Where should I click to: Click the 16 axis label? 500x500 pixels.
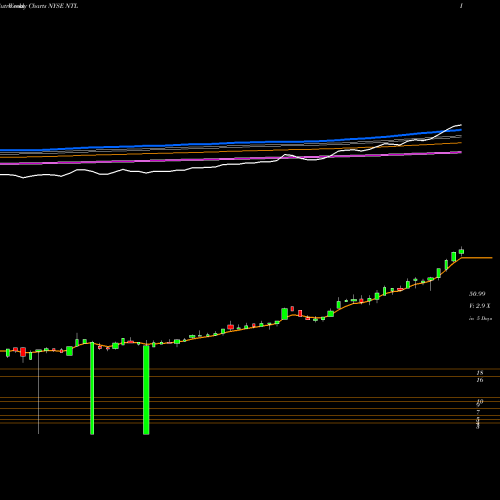480,380
